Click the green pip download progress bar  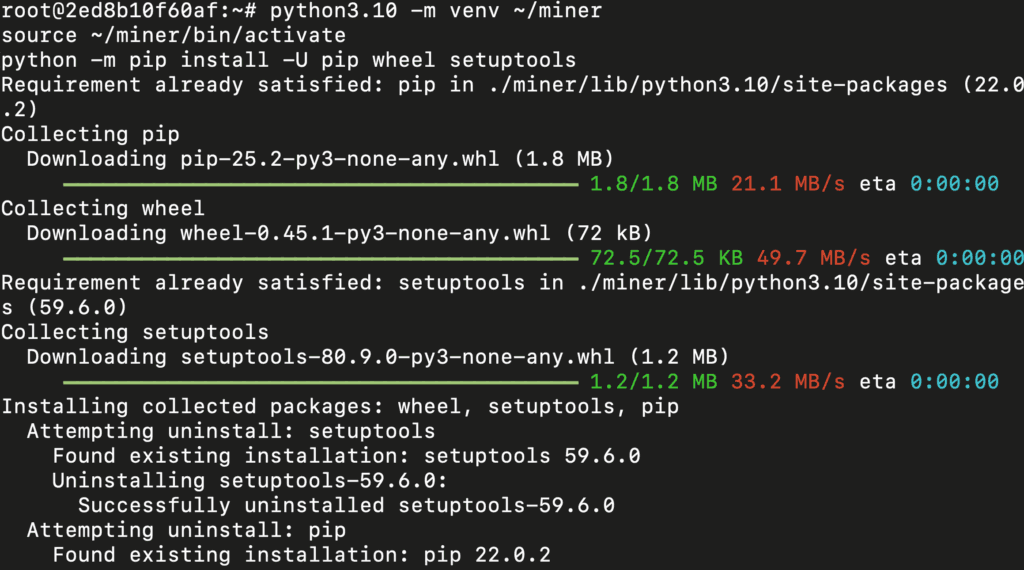320,184
